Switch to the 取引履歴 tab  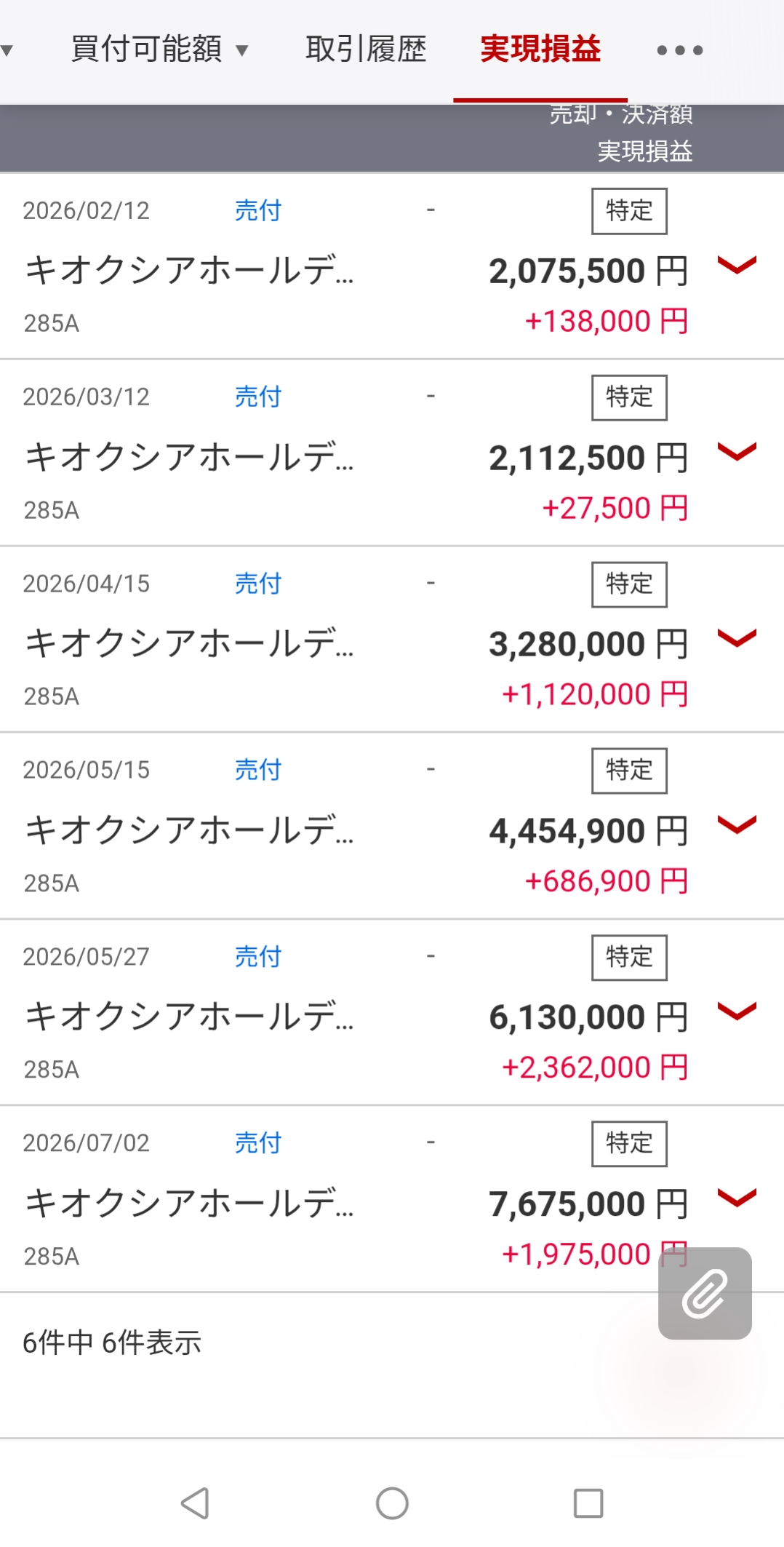(x=366, y=49)
